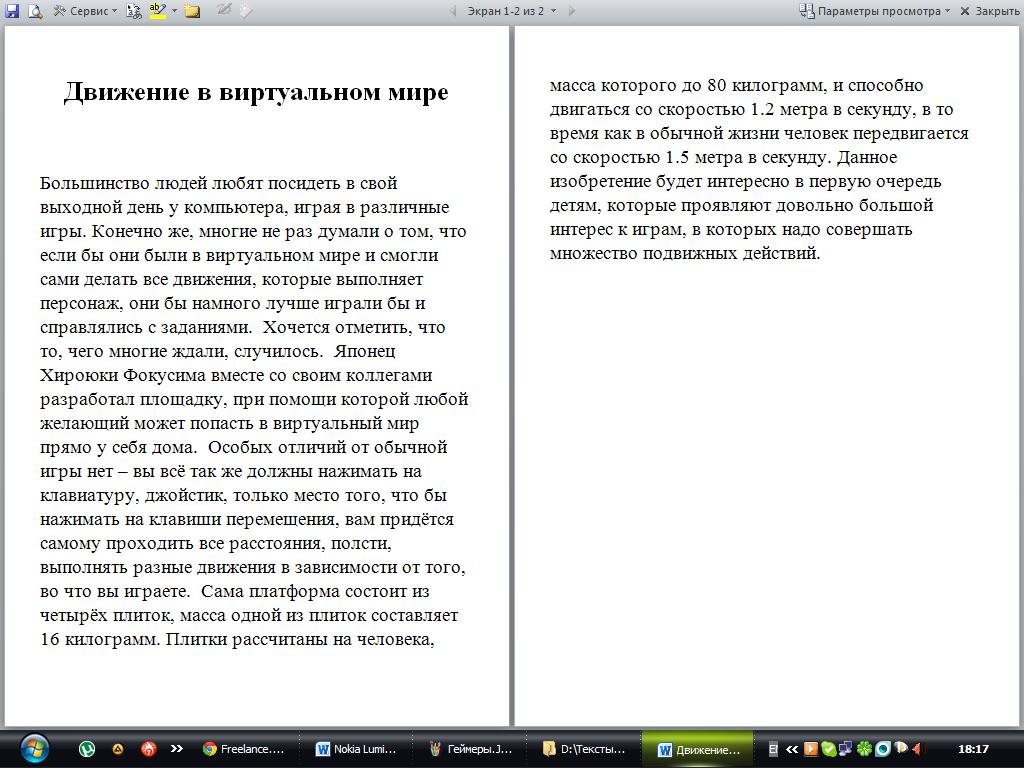The image size is (1024, 768).
Task: Open print preview magnifier icon
Action: tap(35, 10)
